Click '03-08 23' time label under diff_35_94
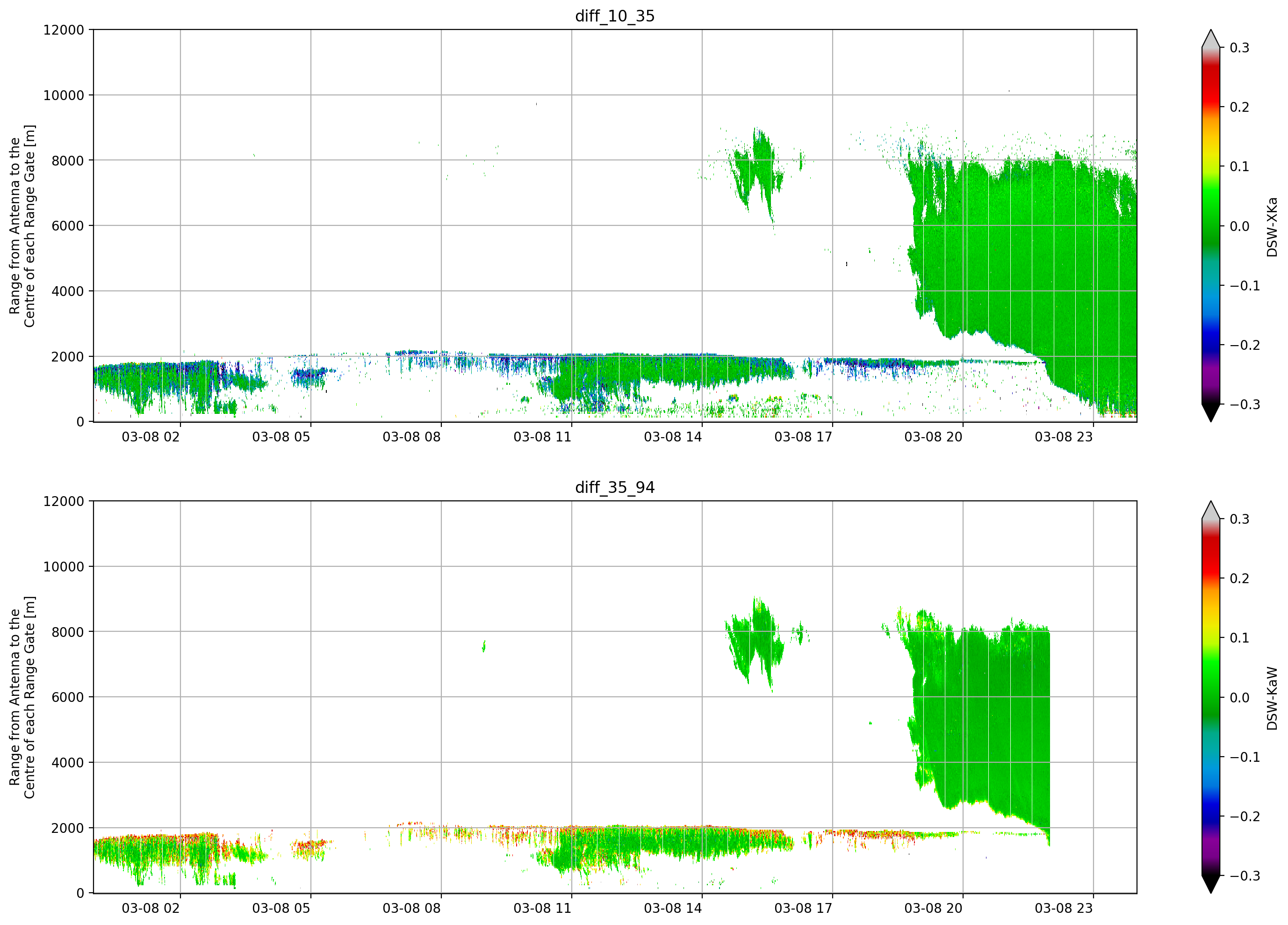 [1064, 909]
